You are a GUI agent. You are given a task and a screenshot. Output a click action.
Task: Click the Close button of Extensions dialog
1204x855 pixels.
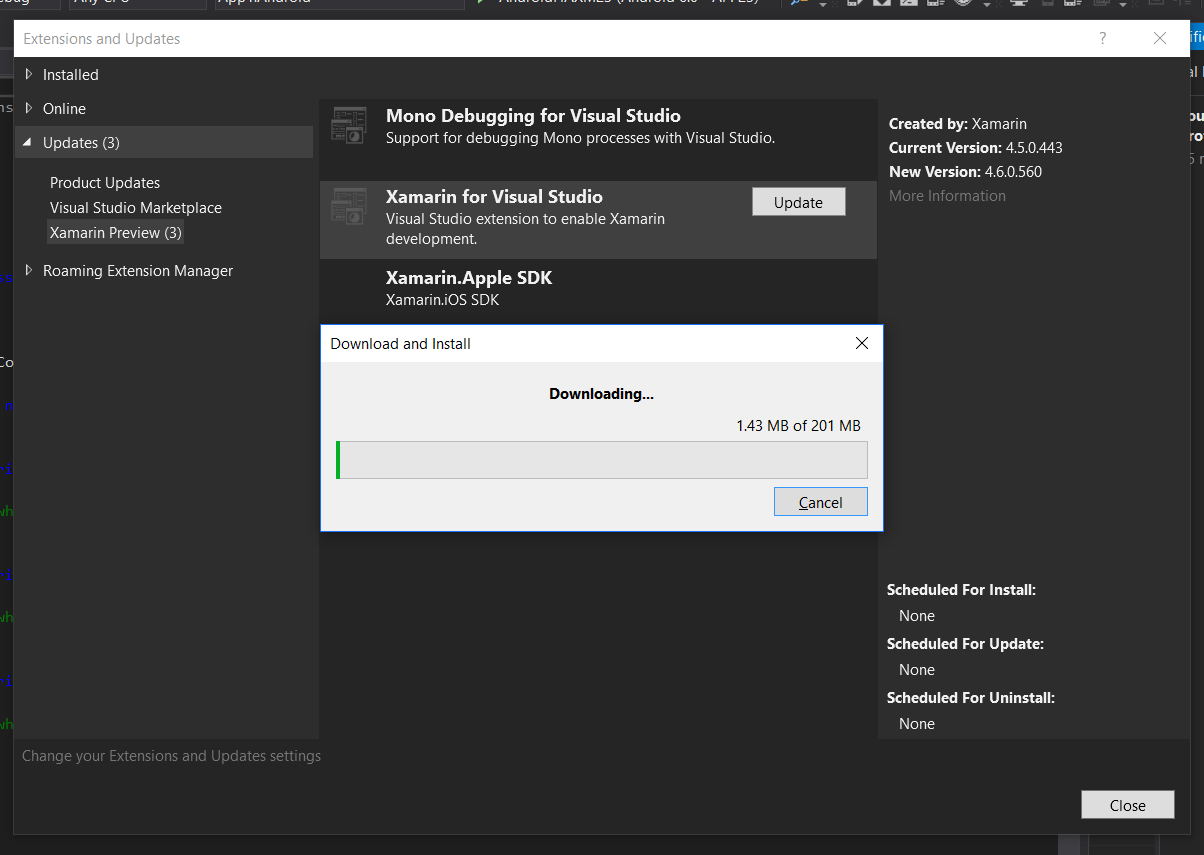[x=1127, y=805]
